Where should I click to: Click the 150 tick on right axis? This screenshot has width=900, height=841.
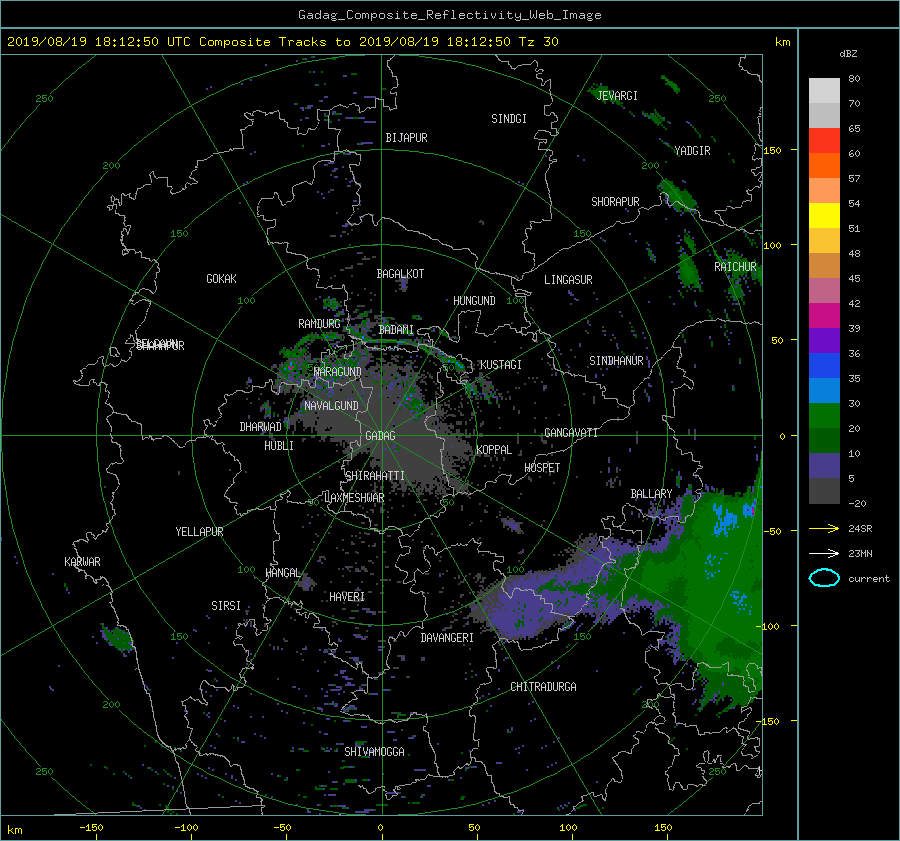tap(773, 150)
